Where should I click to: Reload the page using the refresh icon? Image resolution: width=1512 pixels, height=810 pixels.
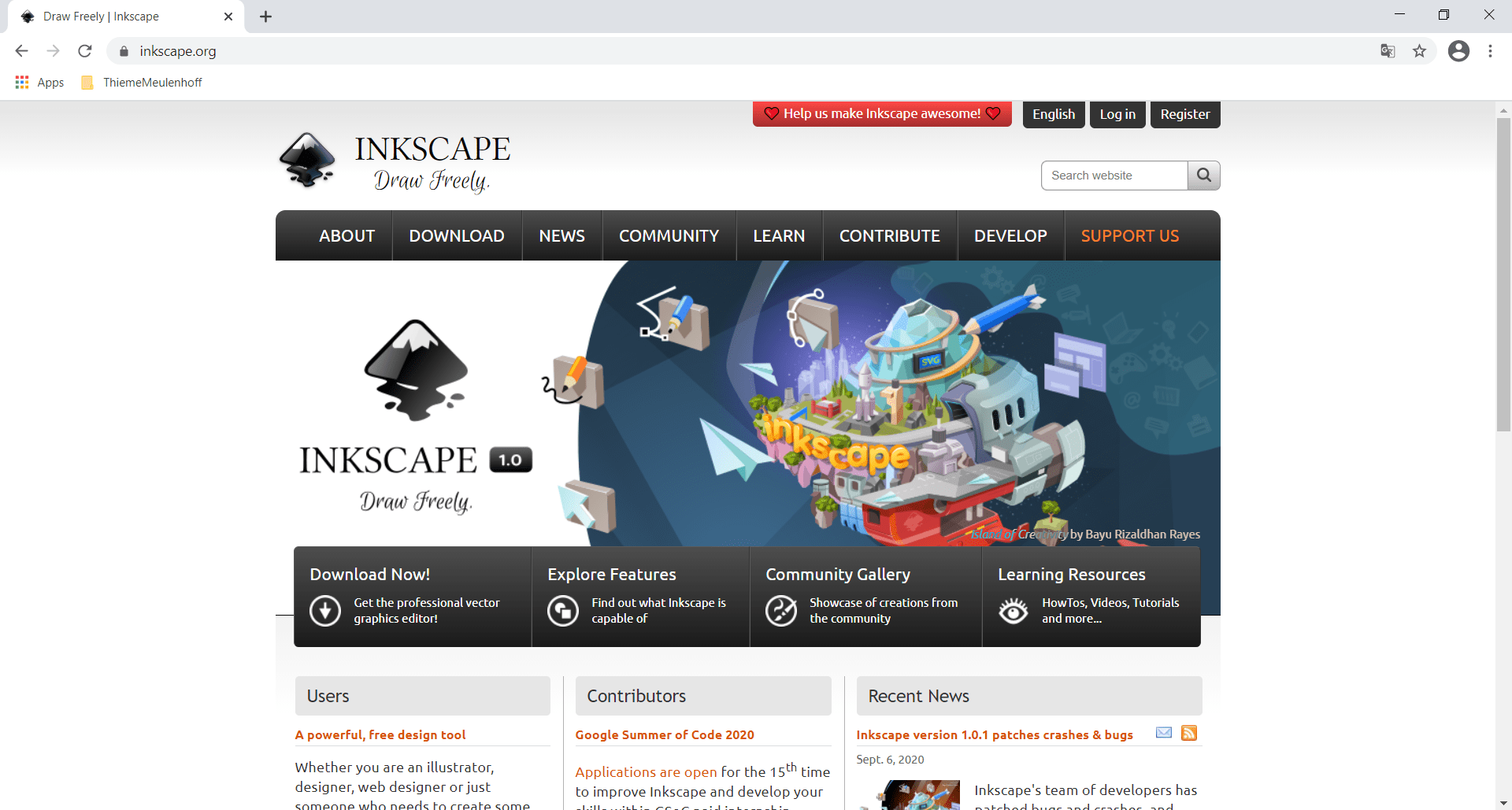pyautogui.click(x=85, y=51)
